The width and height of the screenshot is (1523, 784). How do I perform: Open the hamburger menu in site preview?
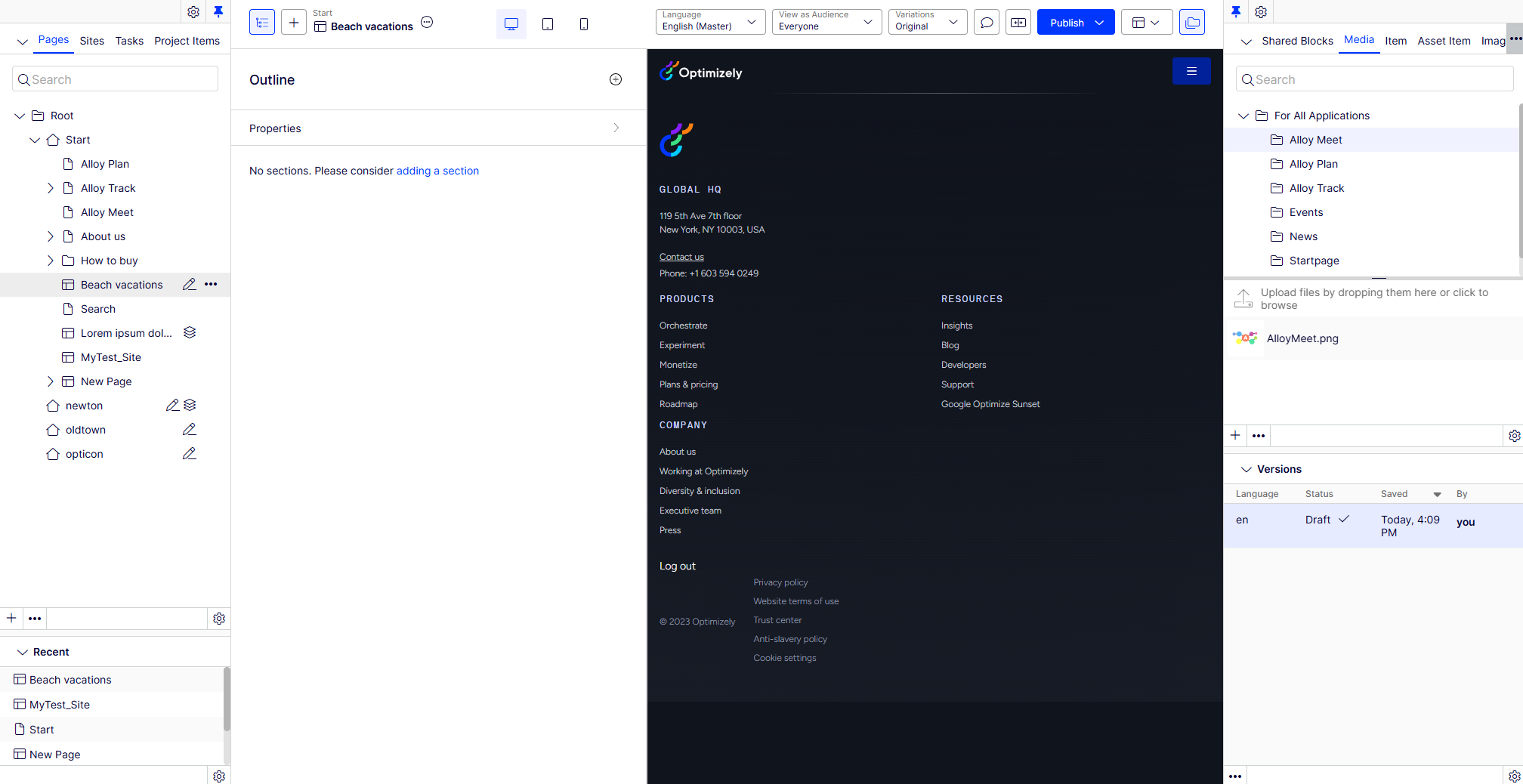click(x=1191, y=71)
